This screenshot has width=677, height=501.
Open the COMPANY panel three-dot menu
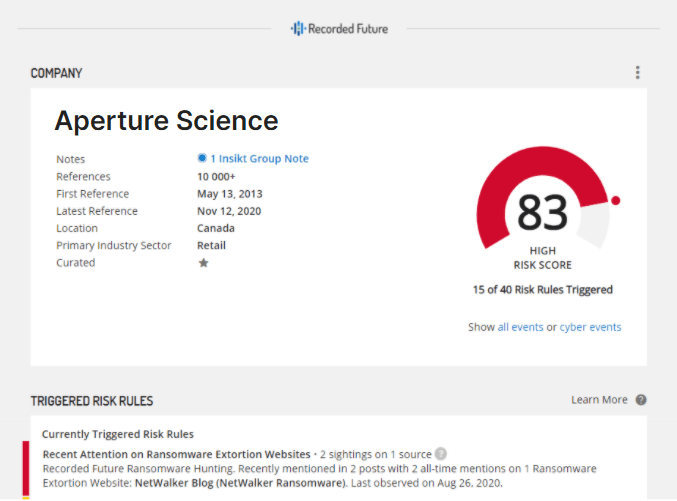637,72
